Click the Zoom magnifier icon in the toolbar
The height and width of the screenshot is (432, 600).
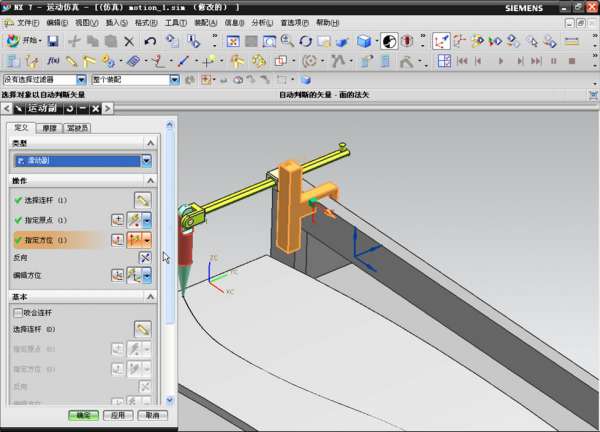tap(287, 41)
